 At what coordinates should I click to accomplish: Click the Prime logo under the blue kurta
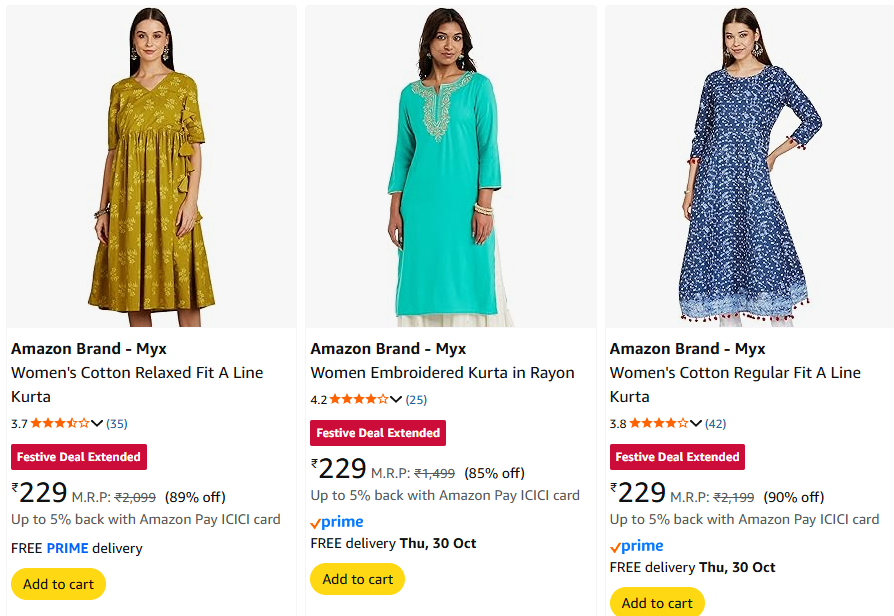637,546
